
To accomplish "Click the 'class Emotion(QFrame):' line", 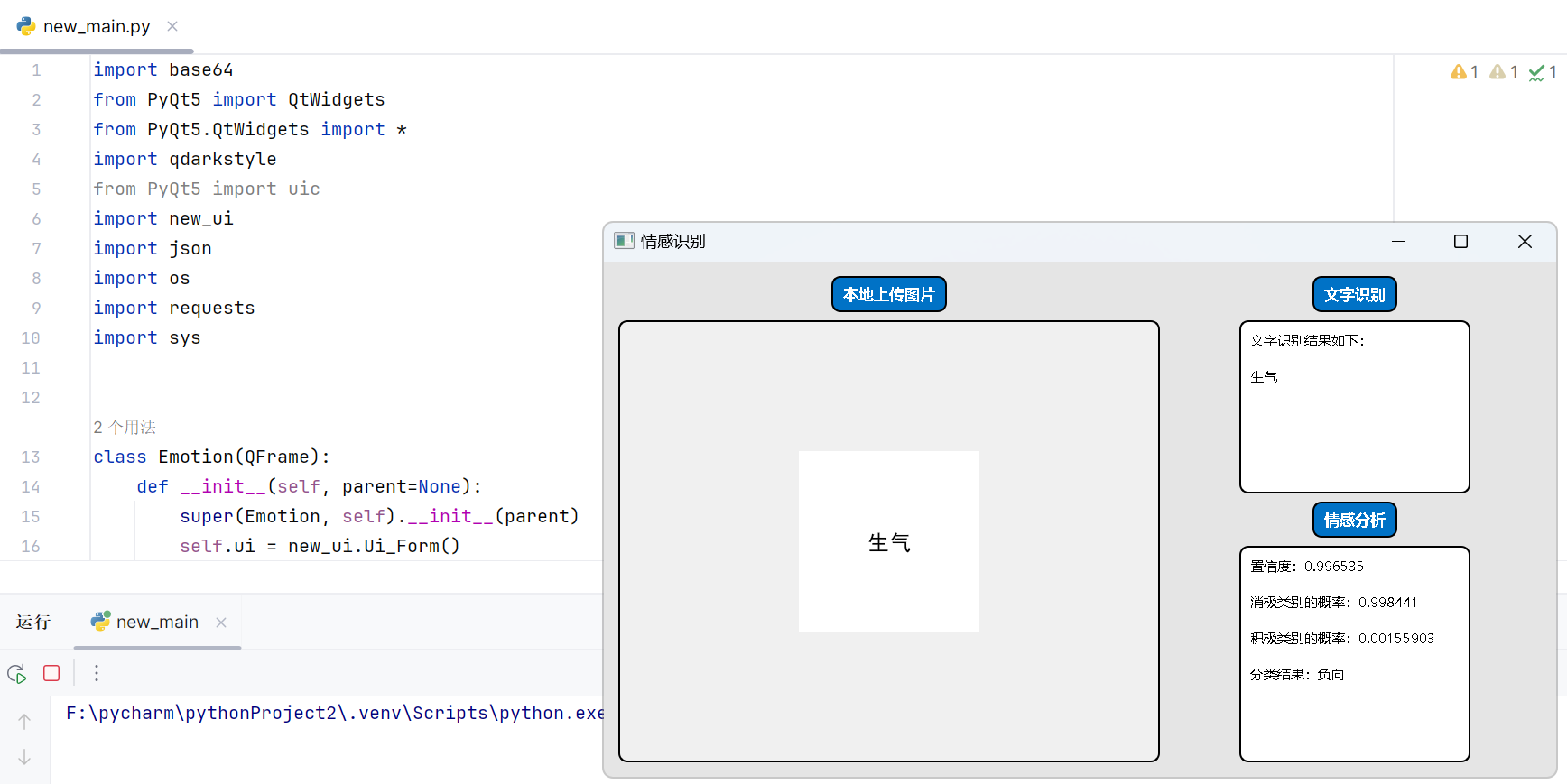I will 212,457.
